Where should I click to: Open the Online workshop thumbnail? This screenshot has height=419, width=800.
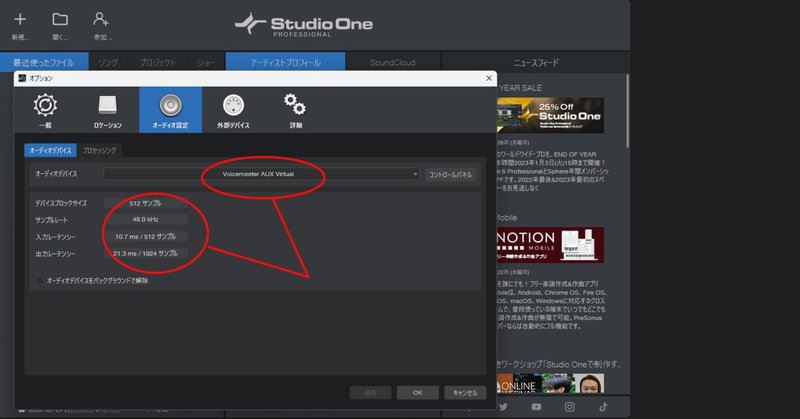(x=550, y=384)
